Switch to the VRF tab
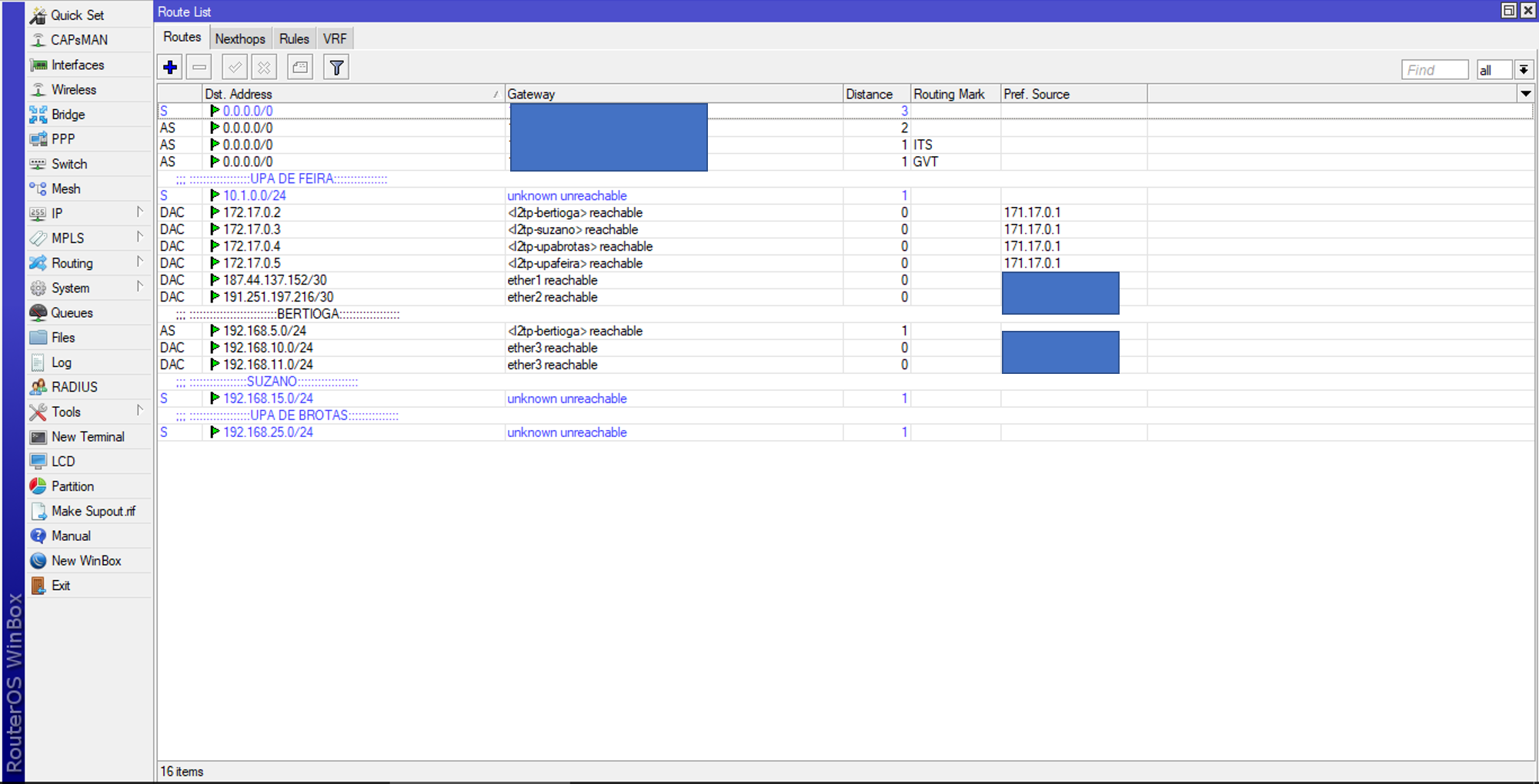 click(335, 38)
